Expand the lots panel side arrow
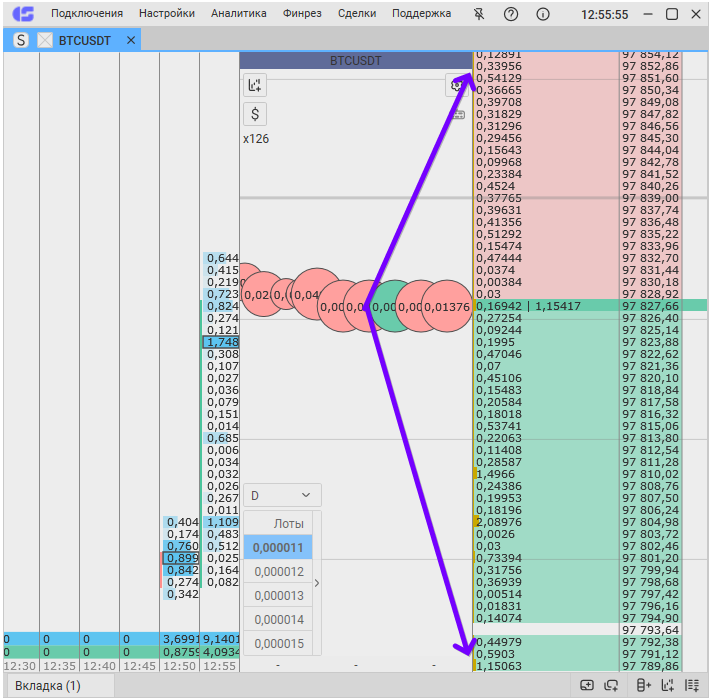Image resolution: width=712 pixels, height=698 pixels. (317, 583)
